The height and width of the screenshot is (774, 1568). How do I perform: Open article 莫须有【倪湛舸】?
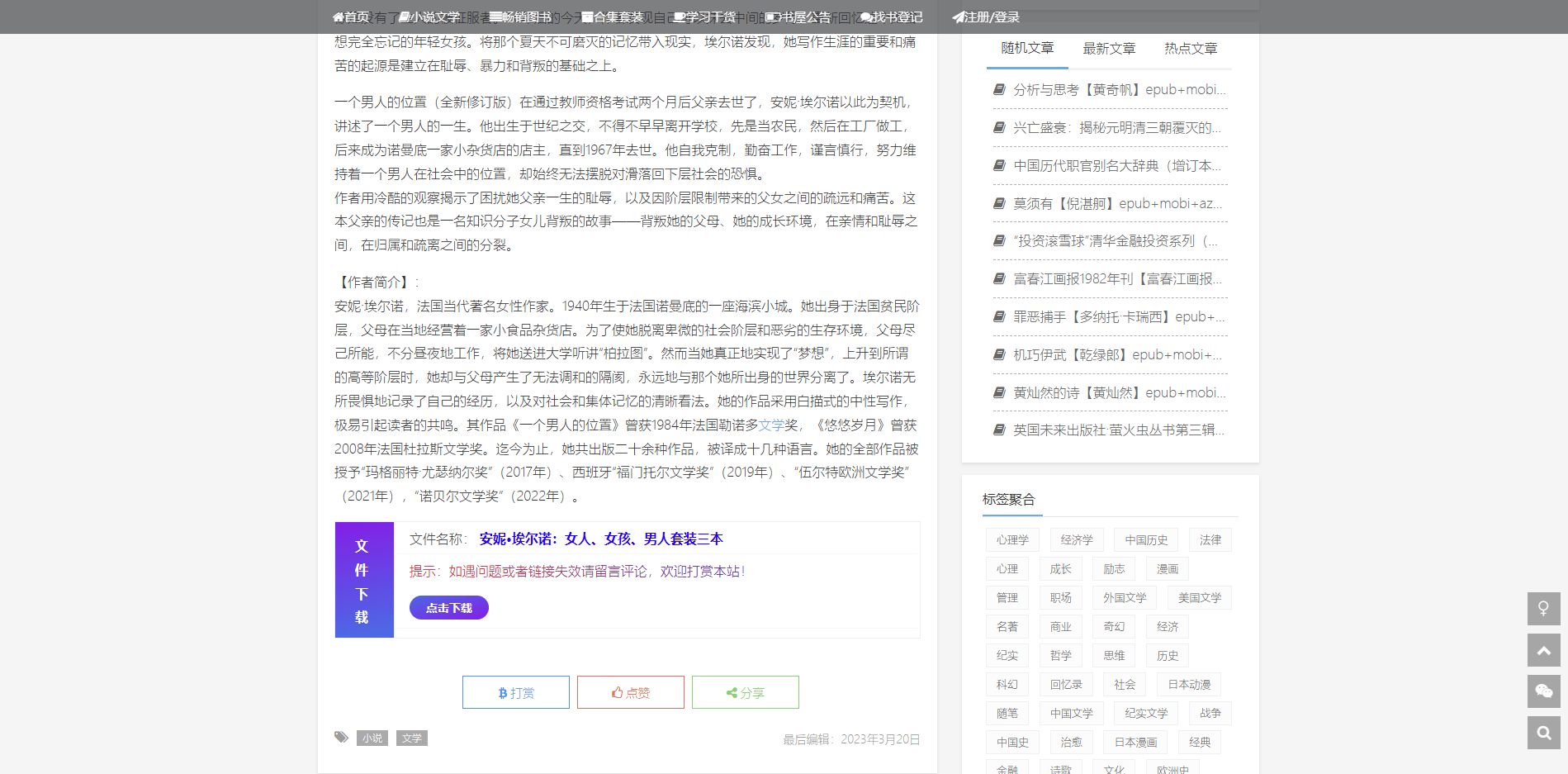(x=1118, y=203)
